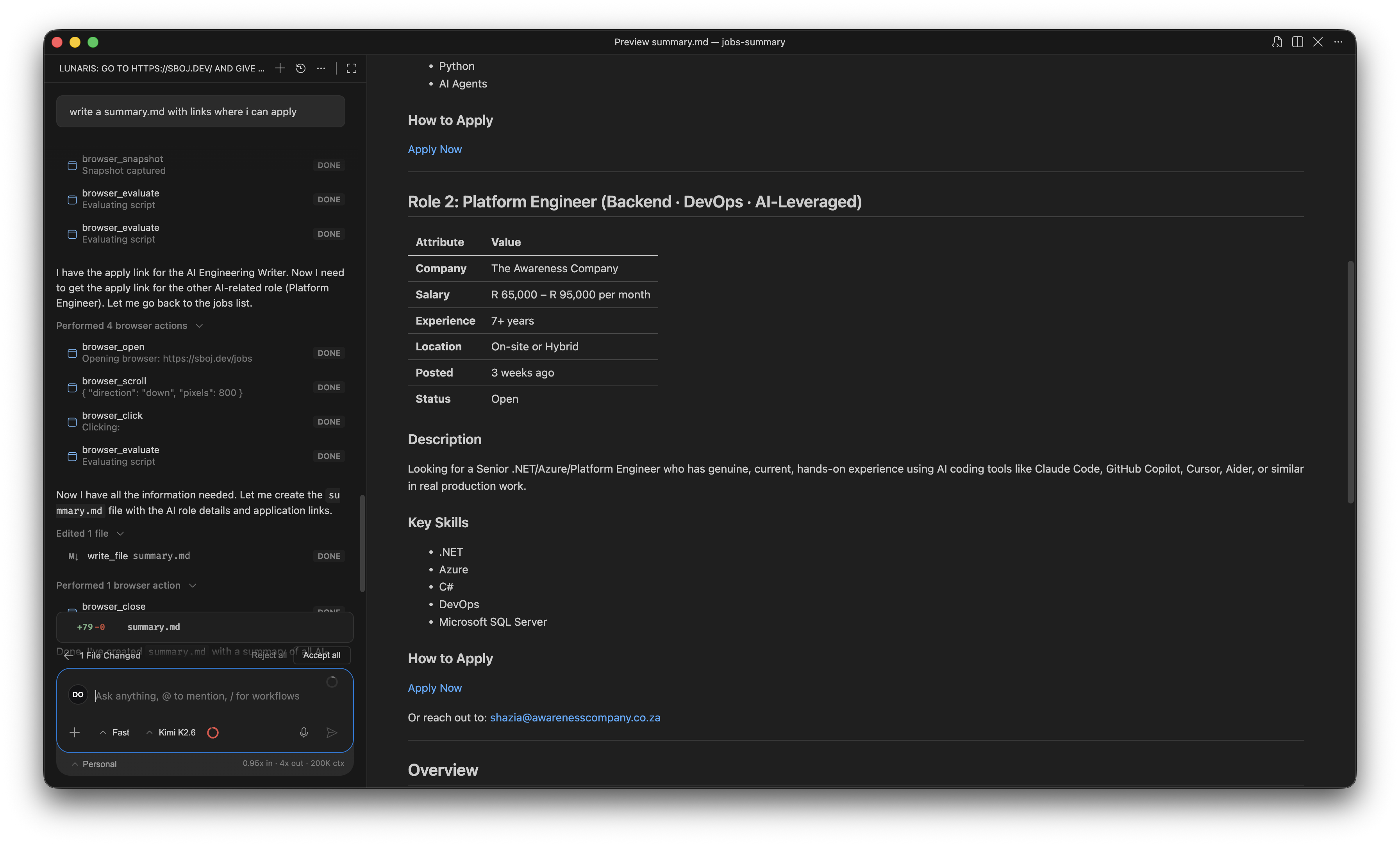Split the editor to the side
The image size is (1400, 846).
1297,42
